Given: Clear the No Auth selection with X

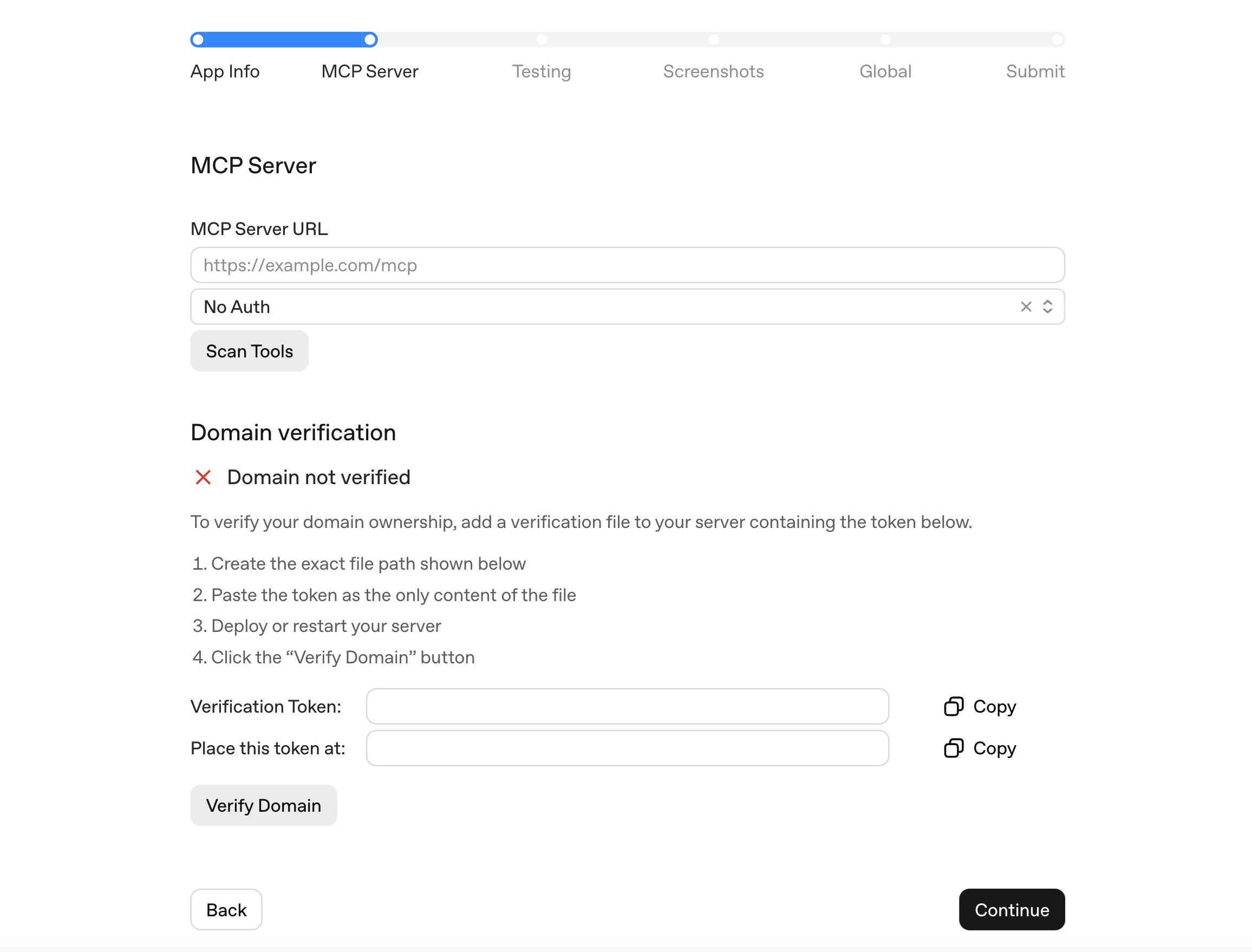Looking at the screenshot, I should (1026, 307).
